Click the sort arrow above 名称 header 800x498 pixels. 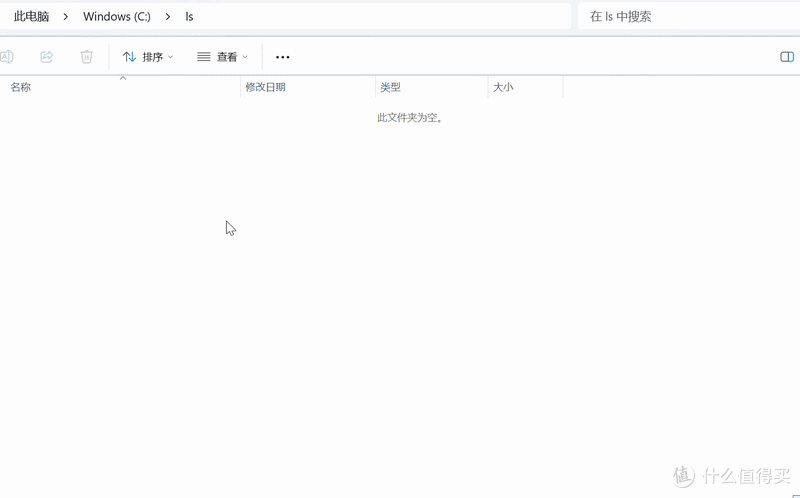pos(123,78)
